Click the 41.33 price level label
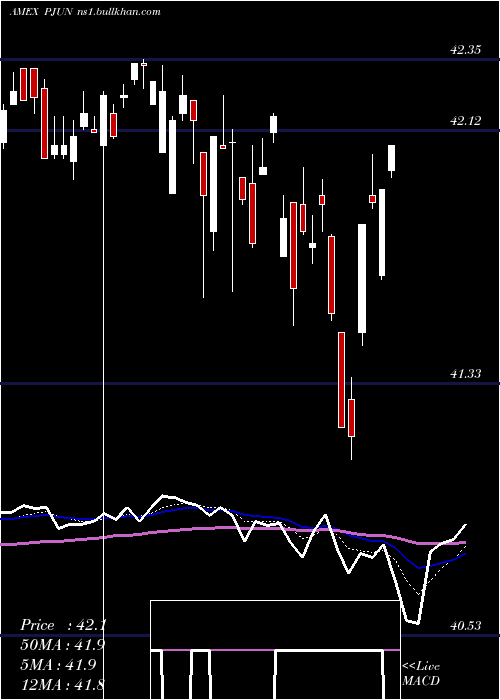Image resolution: width=500 pixels, height=700 pixels. click(465, 374)
